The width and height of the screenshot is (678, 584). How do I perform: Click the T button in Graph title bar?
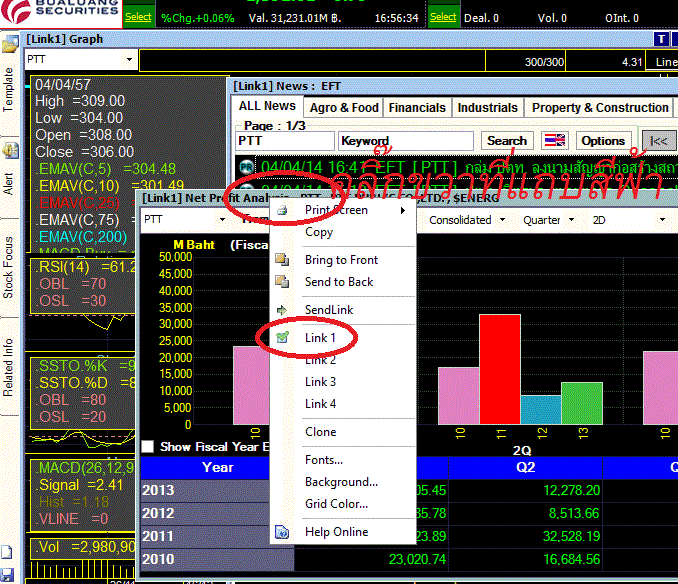[661, 39]
